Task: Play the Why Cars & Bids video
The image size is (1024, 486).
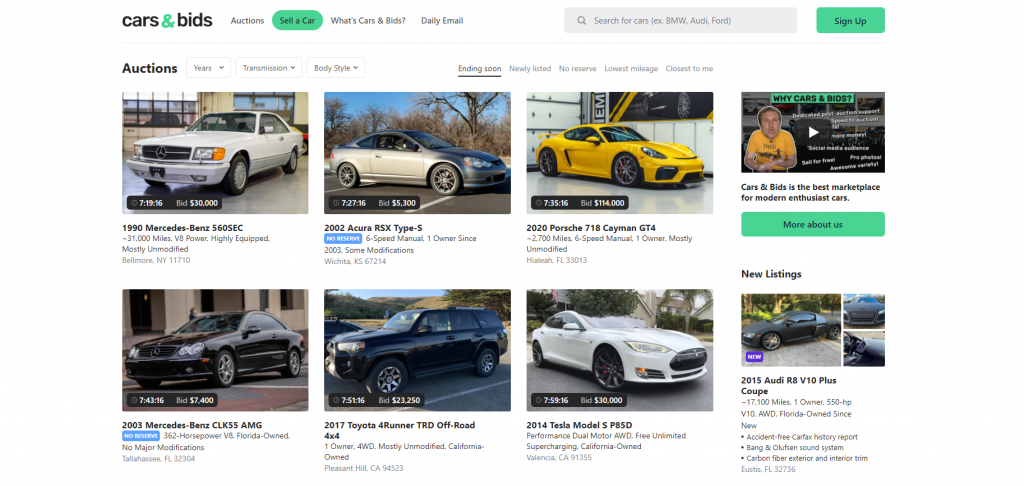Action: click(x=813, y=133)
